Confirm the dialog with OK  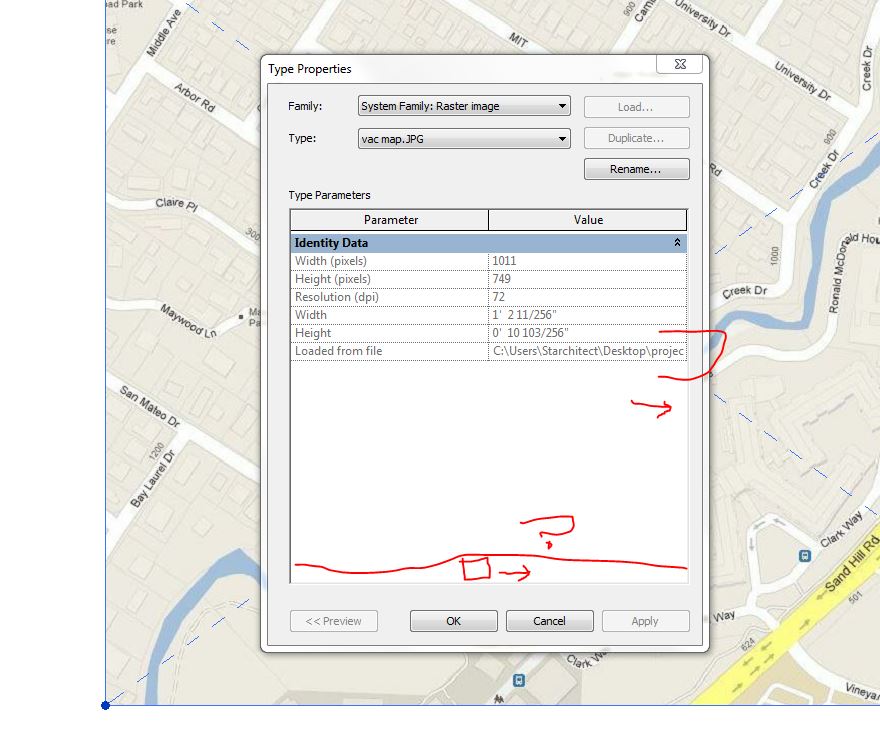453,621
